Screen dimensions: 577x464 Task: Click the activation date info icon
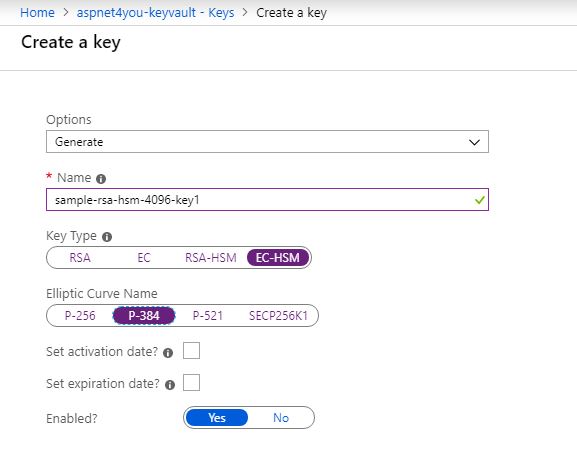(168, 353)
